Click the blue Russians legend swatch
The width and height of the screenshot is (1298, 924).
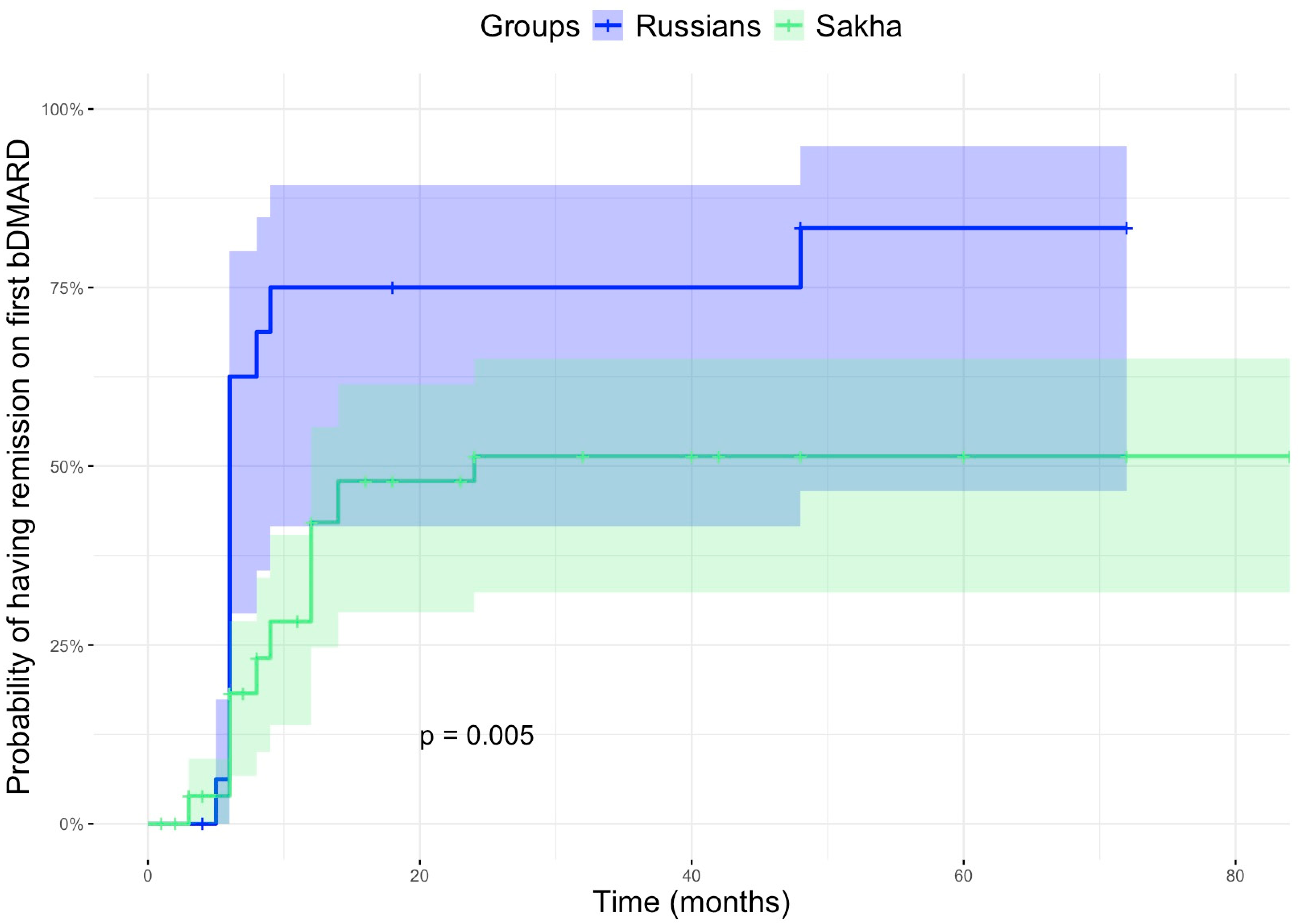607,26
